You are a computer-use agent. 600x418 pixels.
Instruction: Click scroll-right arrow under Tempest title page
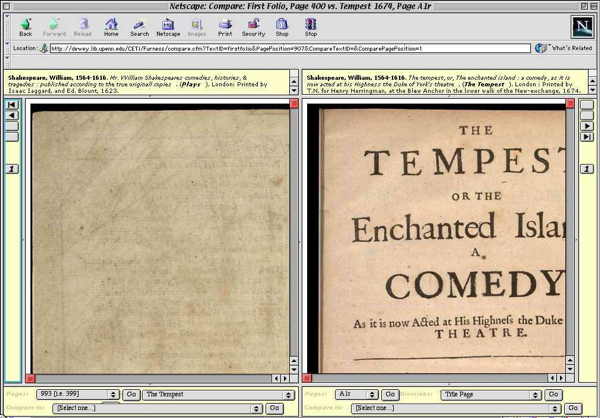[x=561, y=378]
